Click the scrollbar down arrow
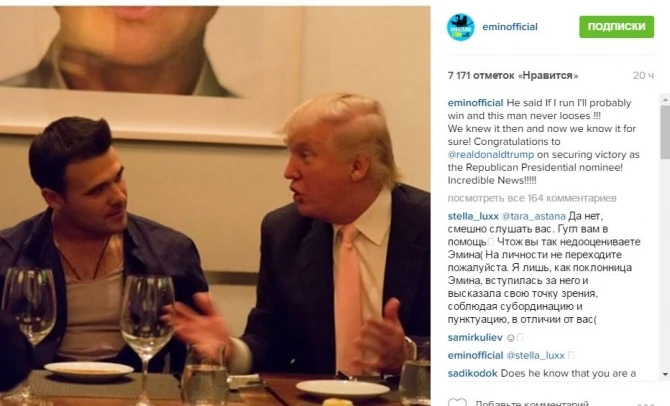The width and height of the screenshot is (670, 406). coord(665,374)
